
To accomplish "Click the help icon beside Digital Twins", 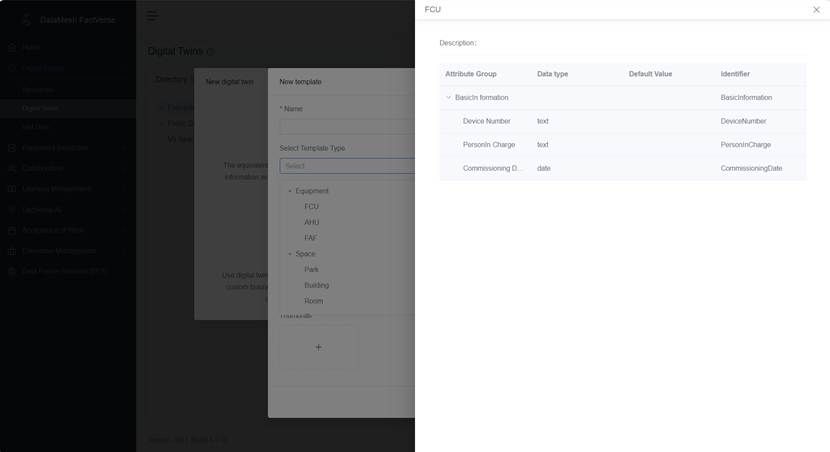I will tap(210, 52).
